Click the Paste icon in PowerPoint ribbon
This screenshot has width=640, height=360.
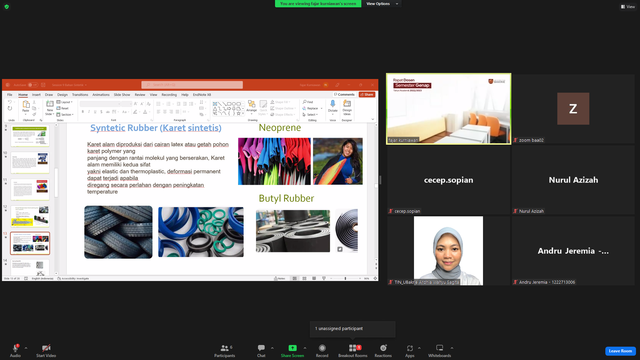26,105
